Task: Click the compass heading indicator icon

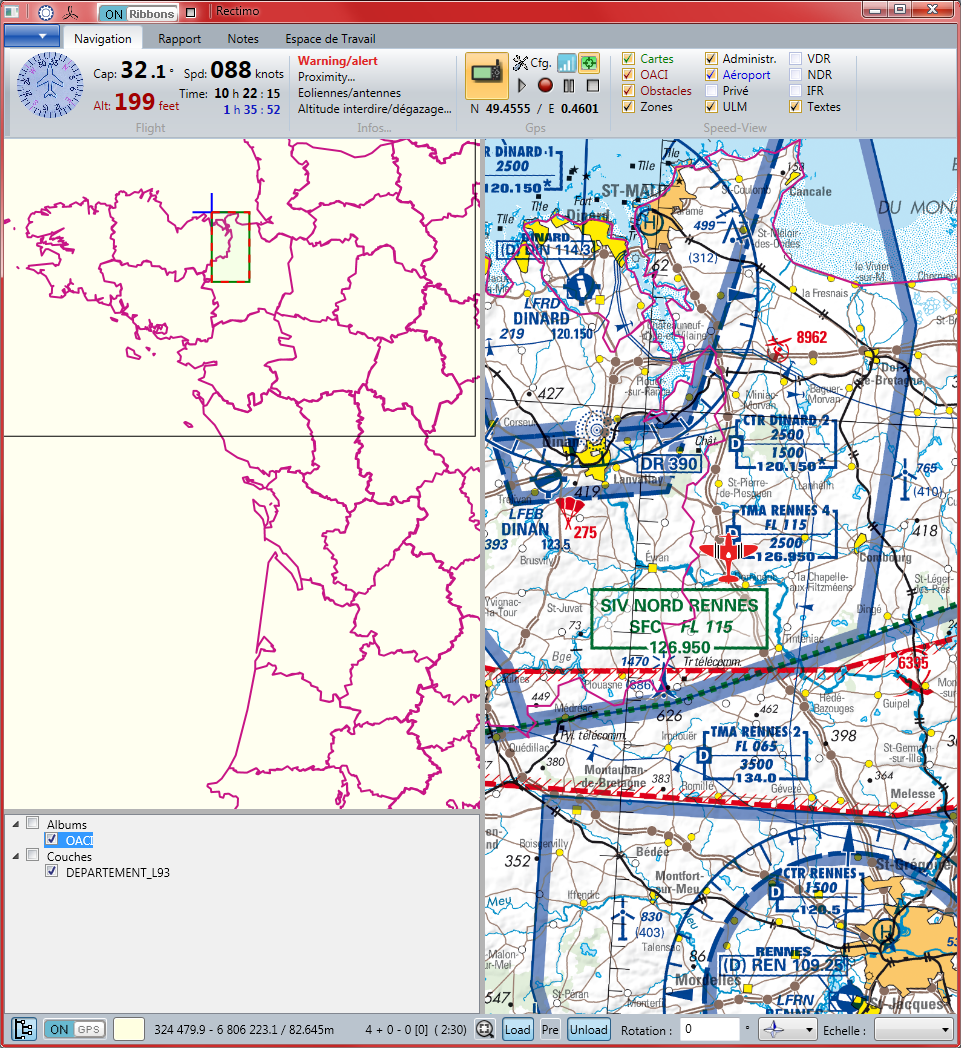Action: click(x=49, y=85)
